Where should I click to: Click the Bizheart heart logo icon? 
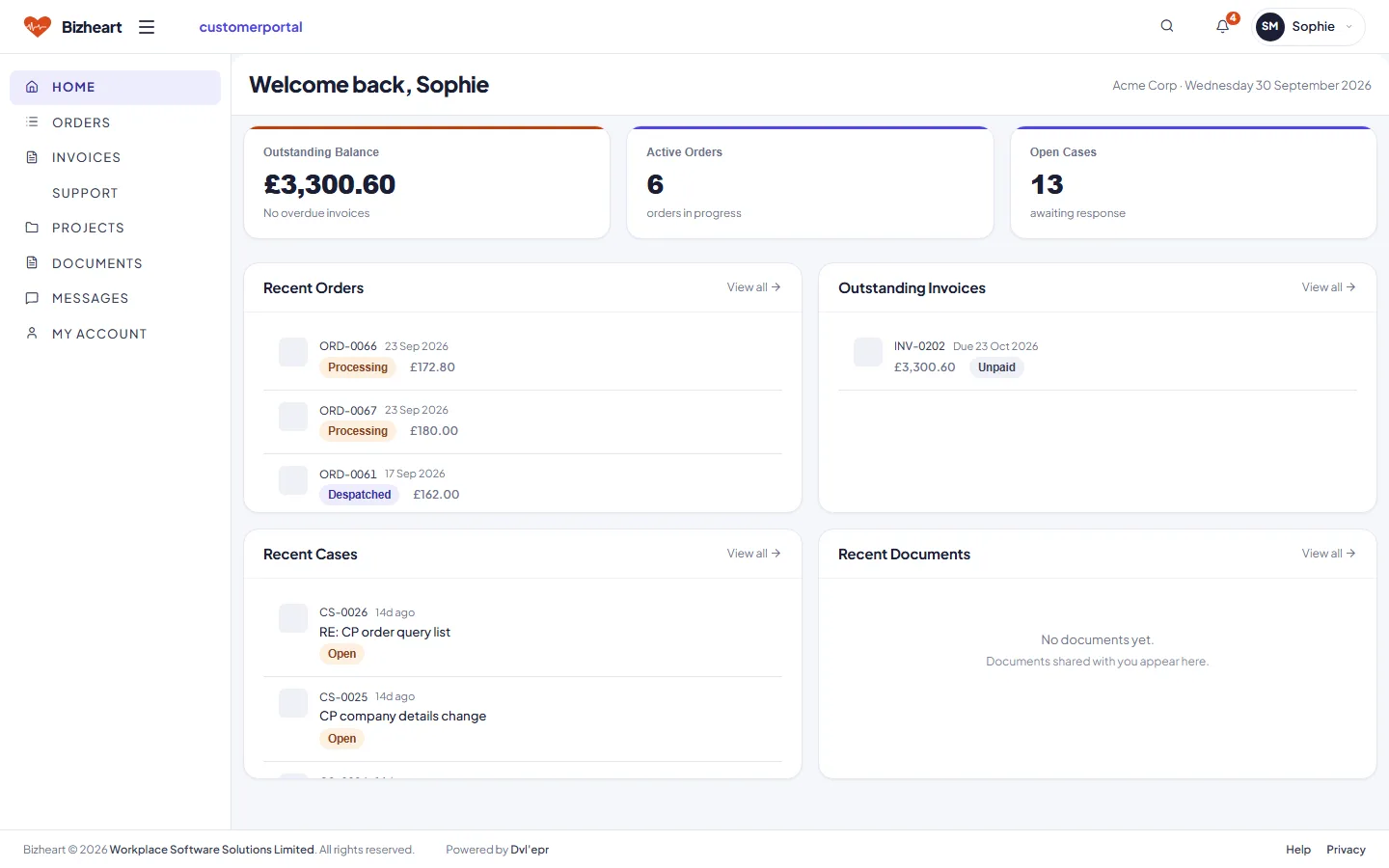pos(38,27)
